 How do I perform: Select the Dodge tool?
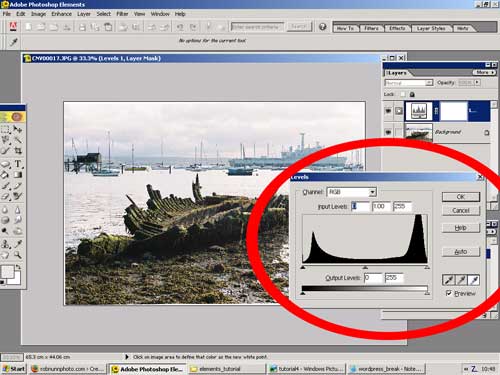pyautogui.click(x=5, y=231)
